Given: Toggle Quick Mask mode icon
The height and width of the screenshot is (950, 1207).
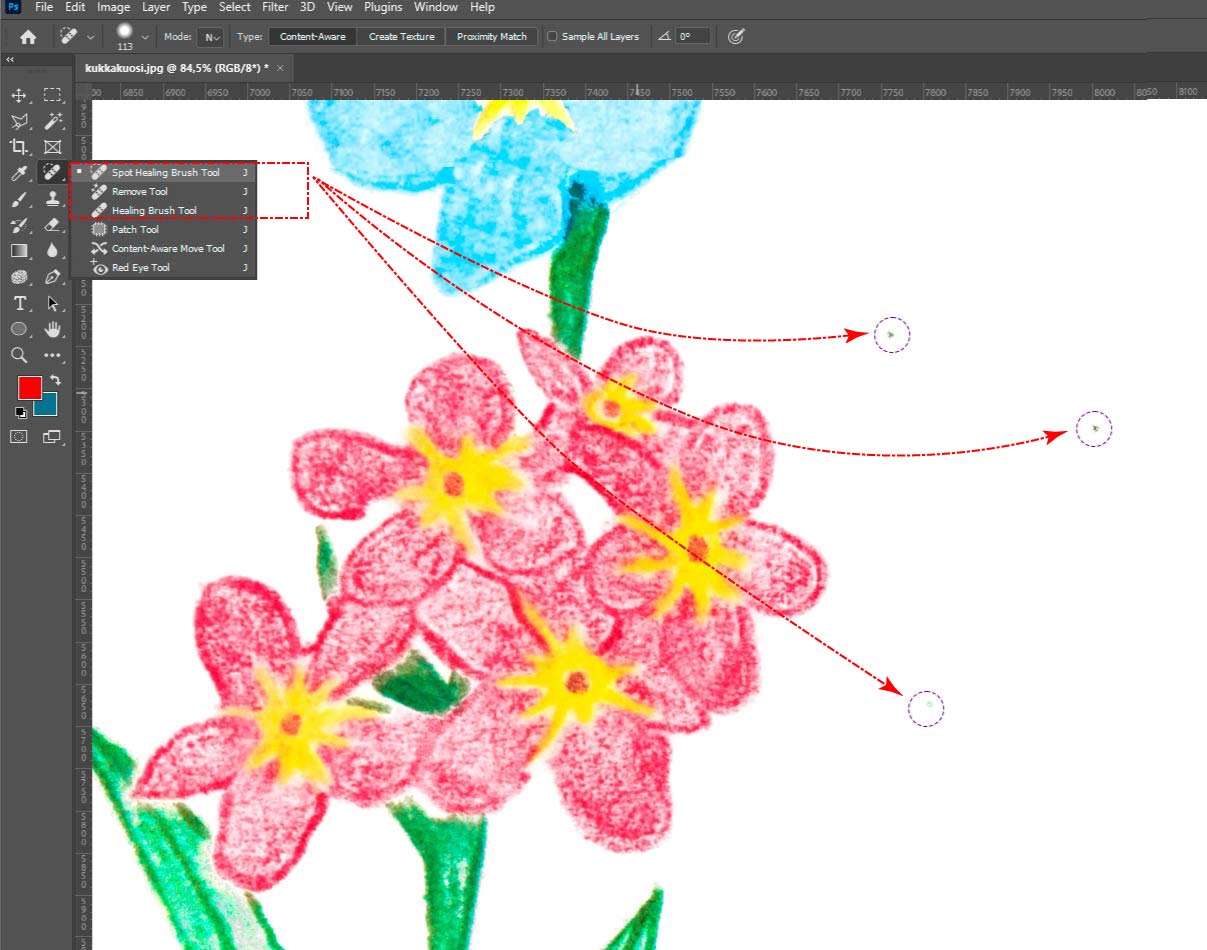Looking at the screenshot, I should point(19,436).
